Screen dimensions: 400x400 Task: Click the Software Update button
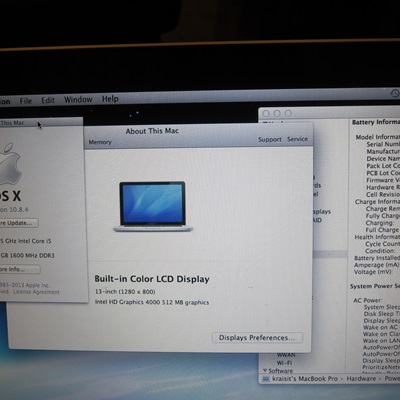coord(18,223)
